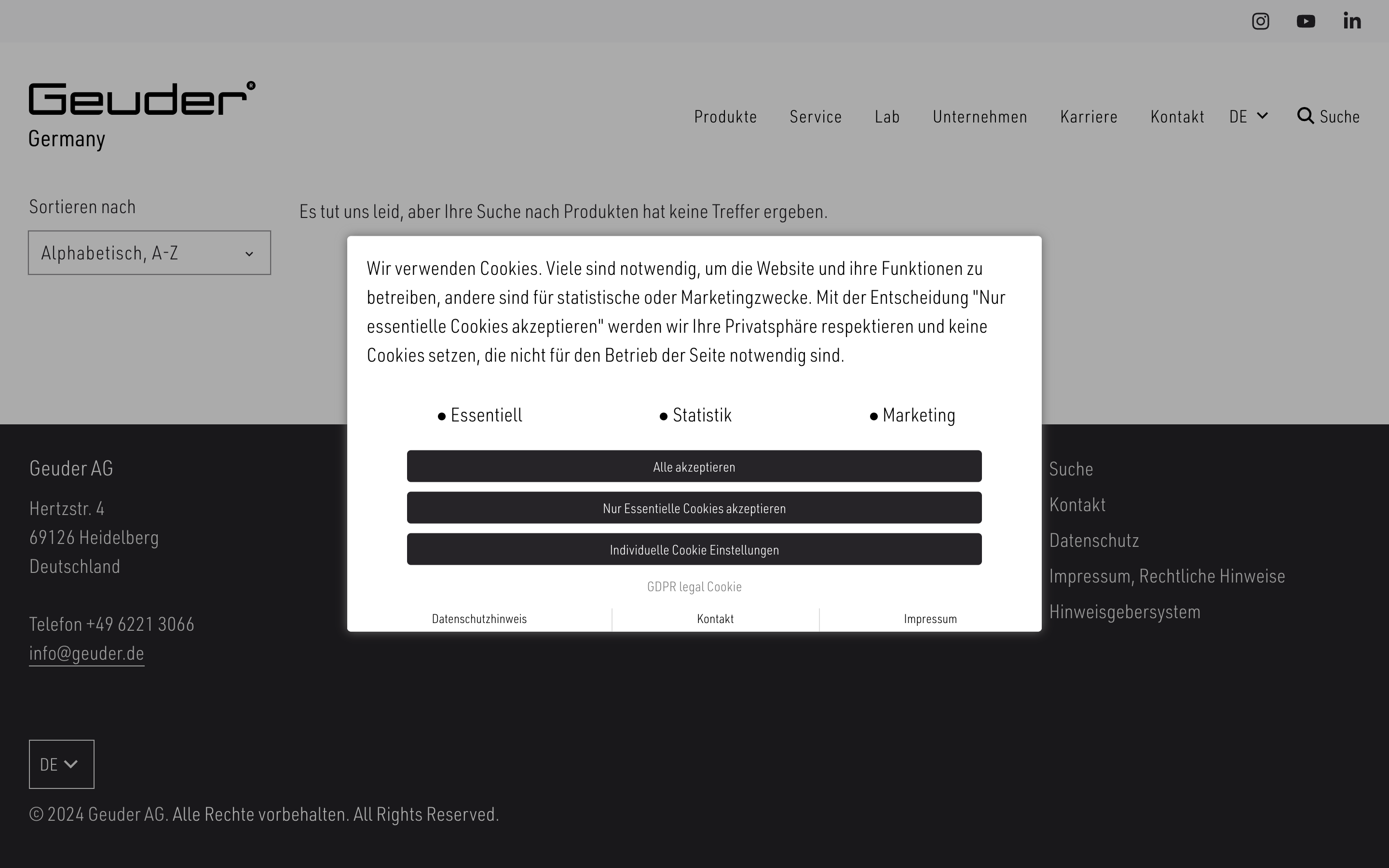This screenshot has height=868, width=1389.
Task: Toggle the Essentiell cookie option
Action: (442, 414)
